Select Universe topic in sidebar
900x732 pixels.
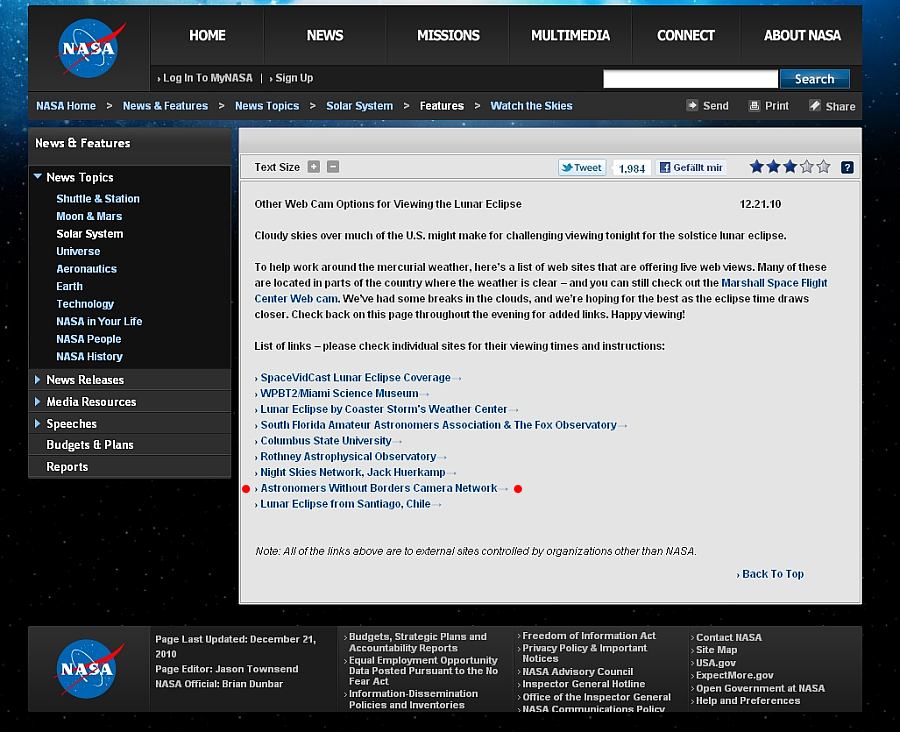pos(78,251)
